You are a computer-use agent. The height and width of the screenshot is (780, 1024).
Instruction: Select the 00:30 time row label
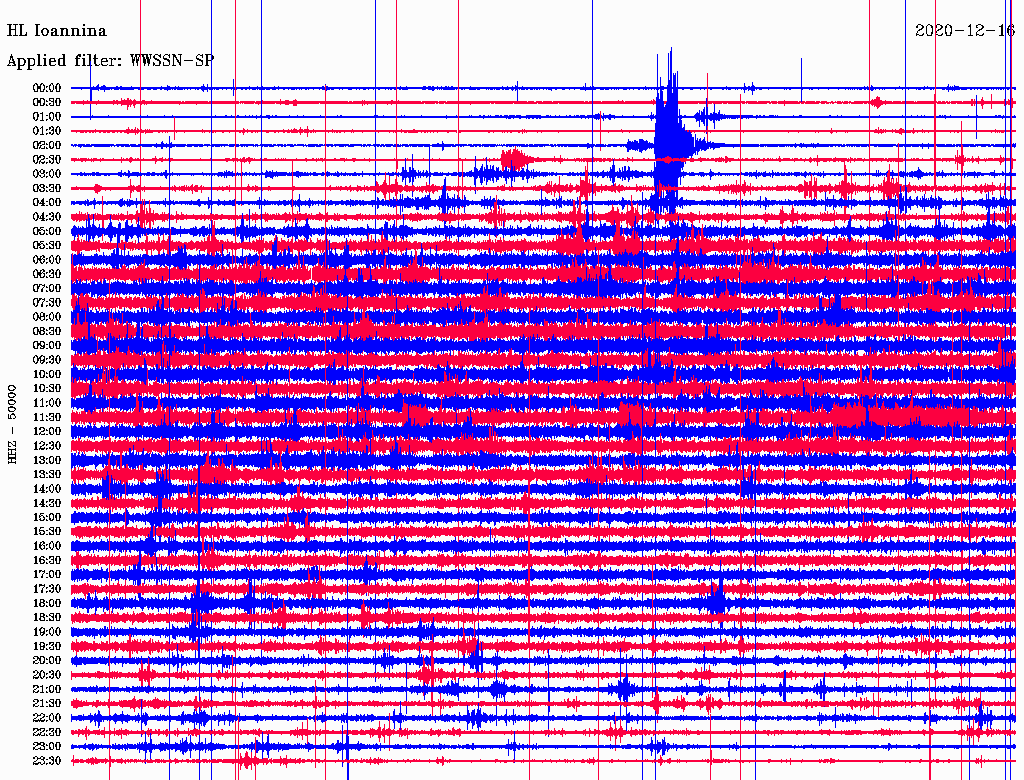(47, 103)
